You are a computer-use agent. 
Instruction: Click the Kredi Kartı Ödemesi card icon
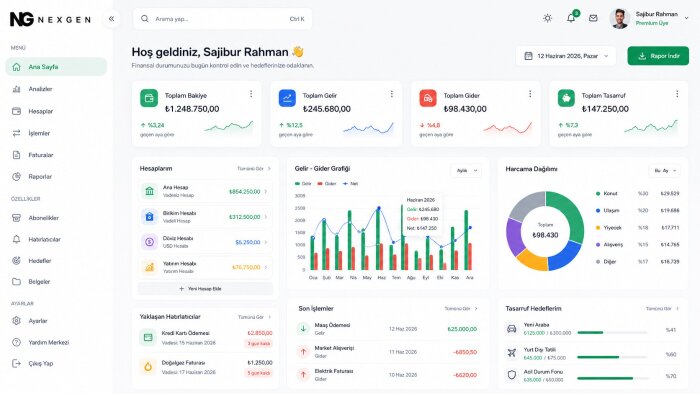[148, 338]
